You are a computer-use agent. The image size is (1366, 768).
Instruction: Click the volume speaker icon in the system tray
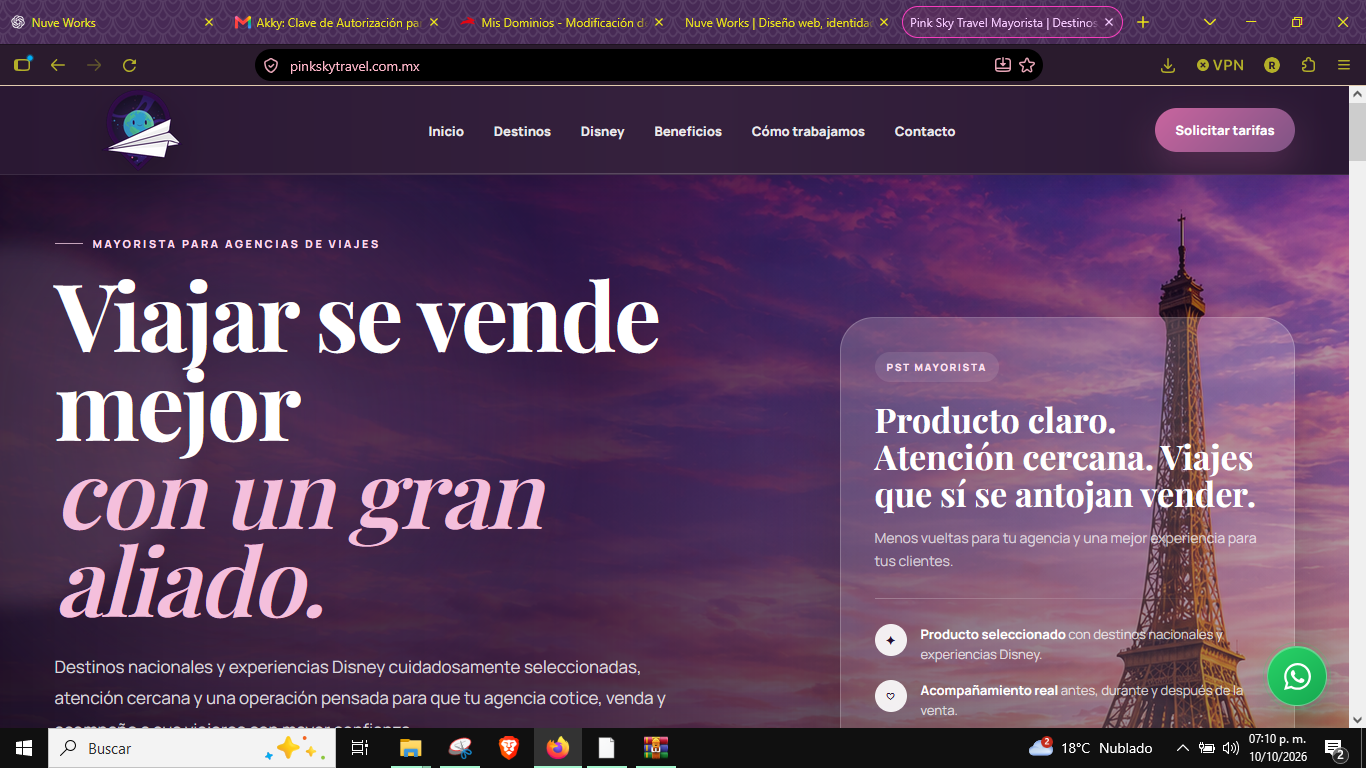click(x=1230, y=748)
